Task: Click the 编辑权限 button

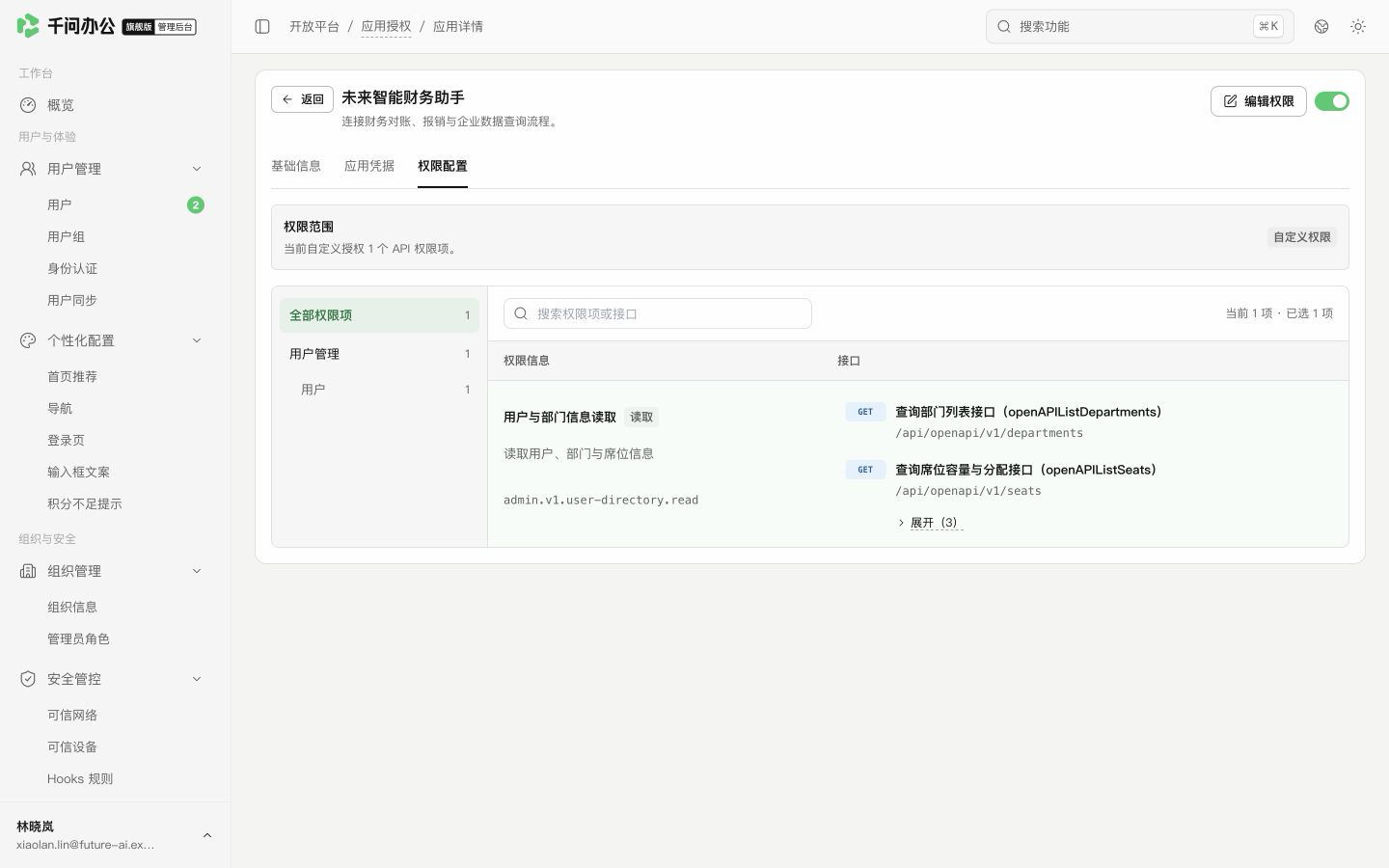Action: pyautogui.click(x=1259, y=101)
